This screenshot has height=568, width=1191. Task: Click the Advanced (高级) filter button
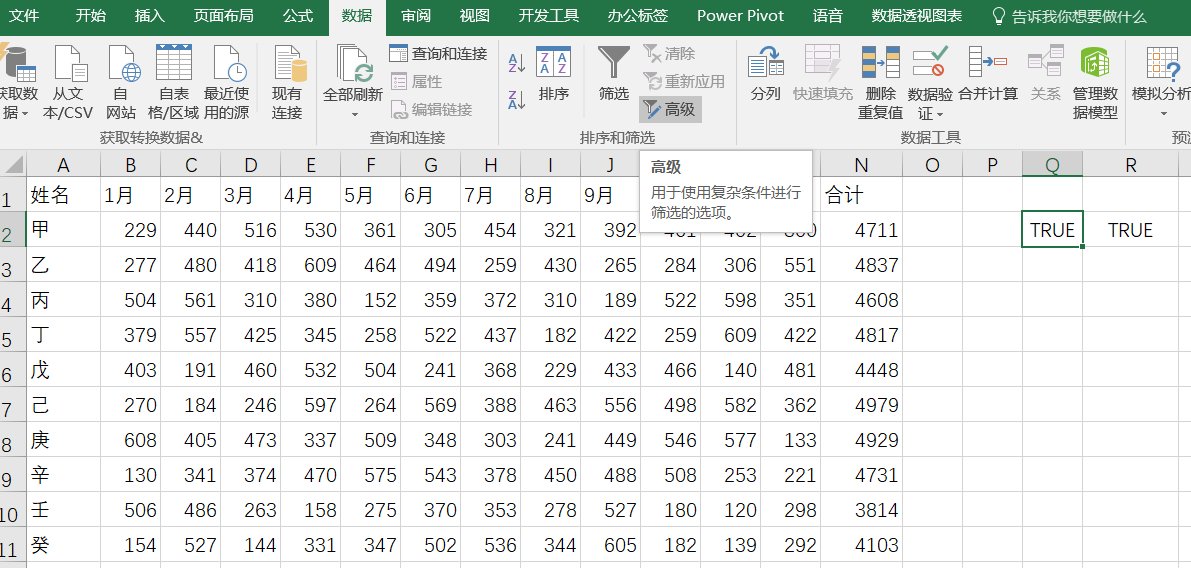point(670,109)
